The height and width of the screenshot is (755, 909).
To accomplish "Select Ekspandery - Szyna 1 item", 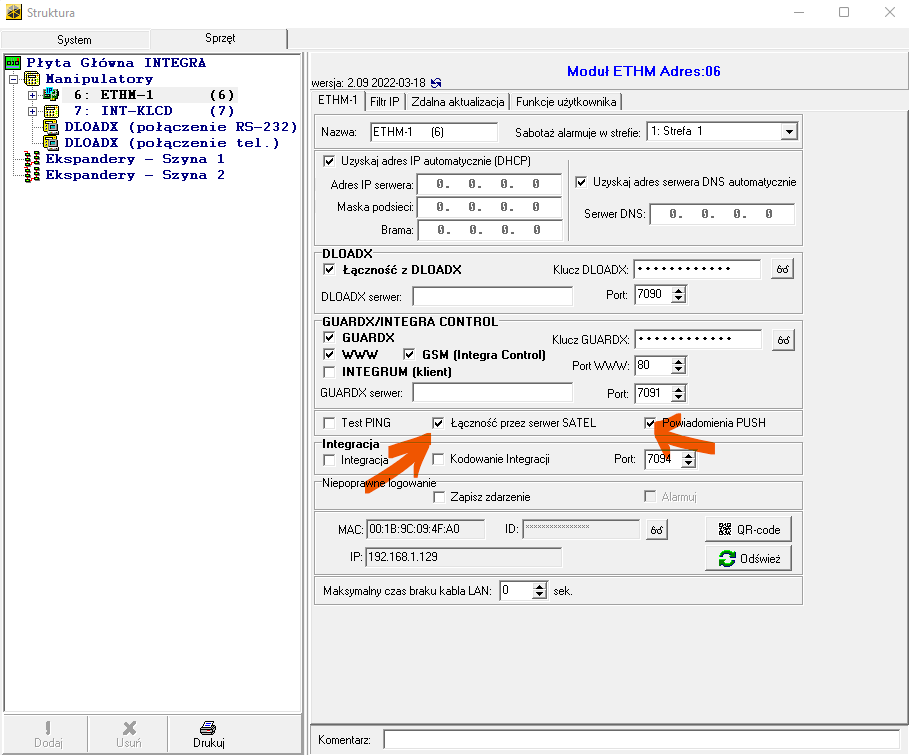I will 135,159.
